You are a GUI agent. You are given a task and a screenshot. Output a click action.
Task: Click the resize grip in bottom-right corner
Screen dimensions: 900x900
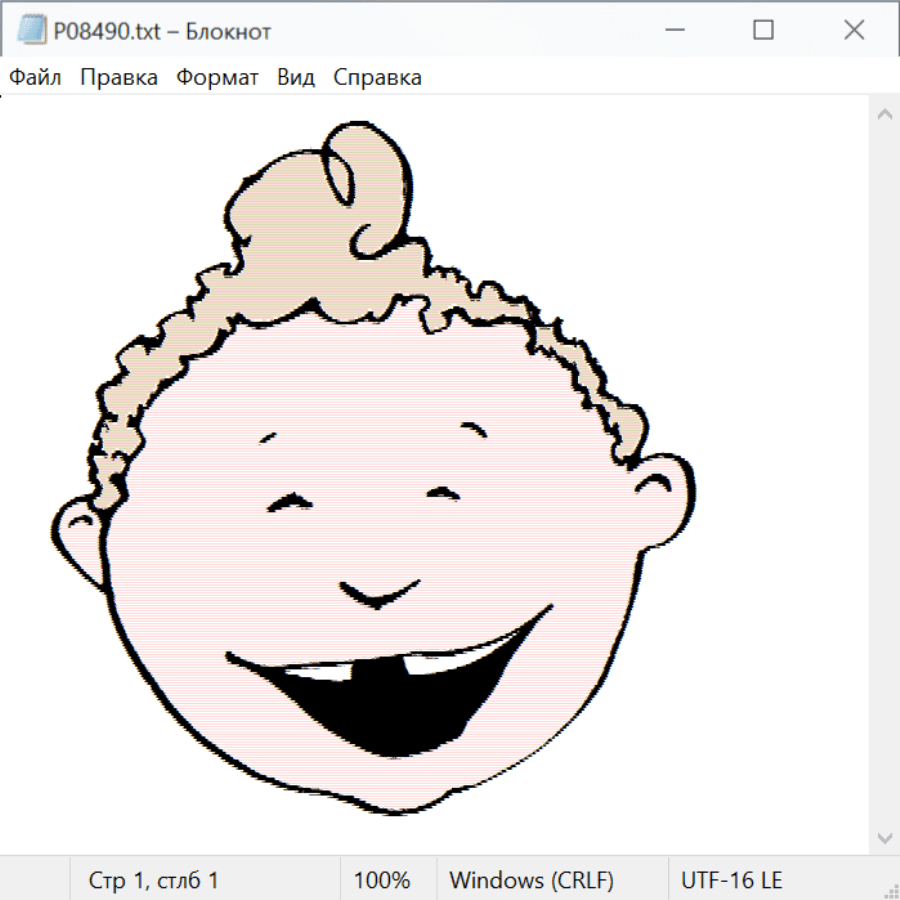890,890
